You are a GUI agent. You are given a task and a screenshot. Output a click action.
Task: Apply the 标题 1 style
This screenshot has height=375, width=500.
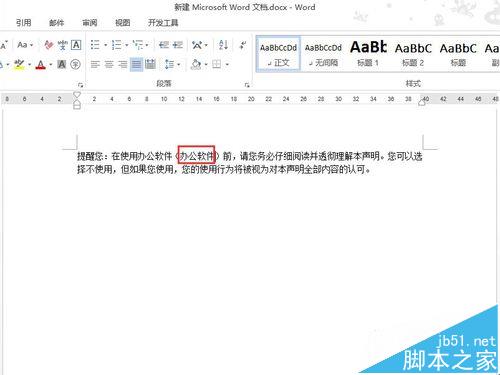coord(368,54)
